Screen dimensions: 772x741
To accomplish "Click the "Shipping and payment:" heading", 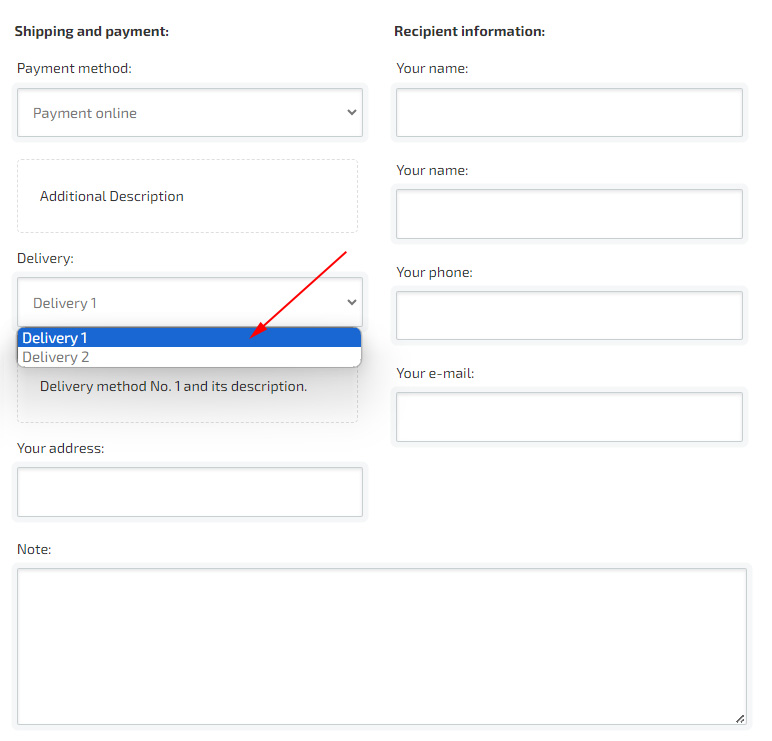I will 91,31.
